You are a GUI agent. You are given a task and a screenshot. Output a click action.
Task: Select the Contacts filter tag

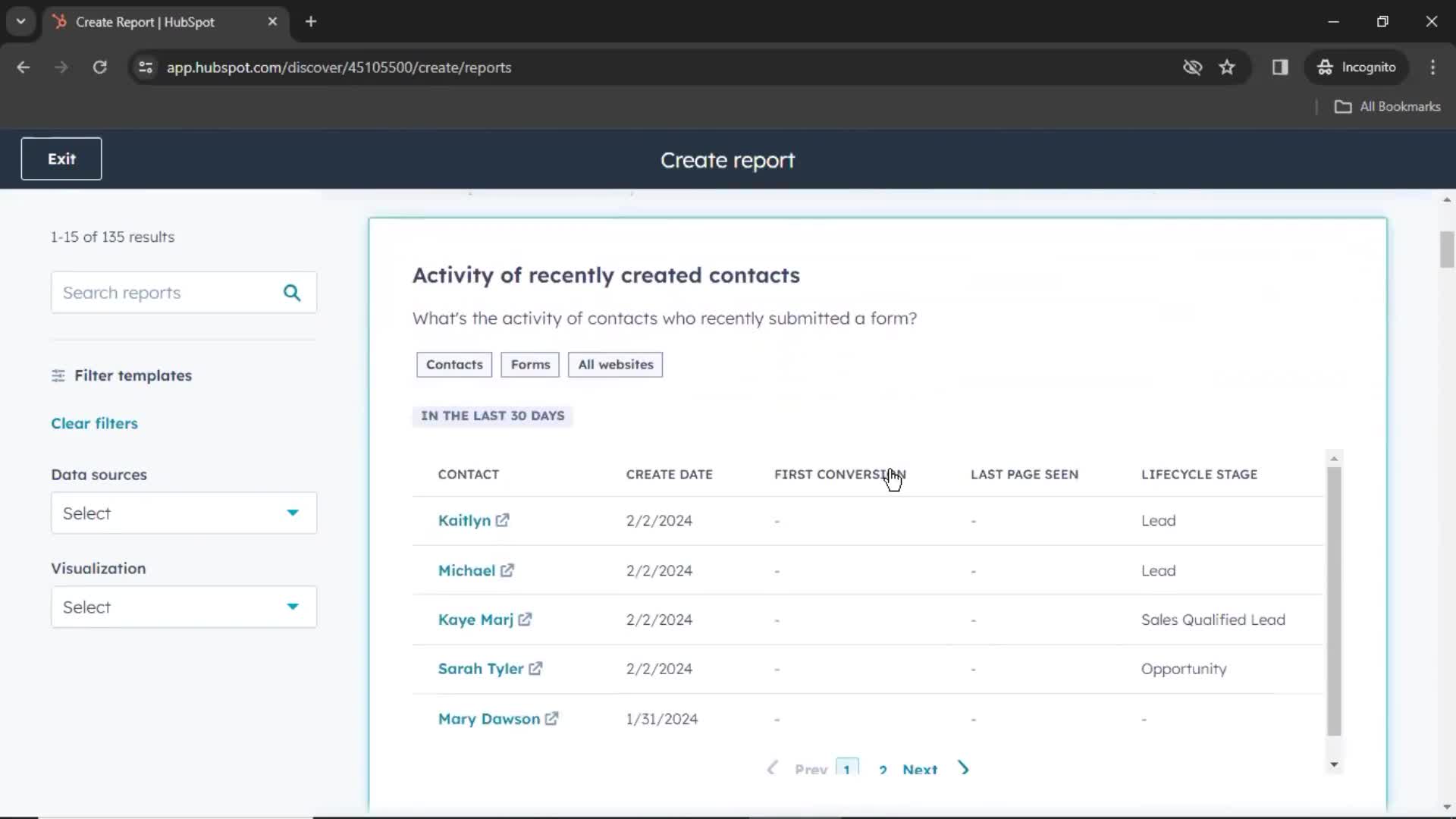coord(454,364)
